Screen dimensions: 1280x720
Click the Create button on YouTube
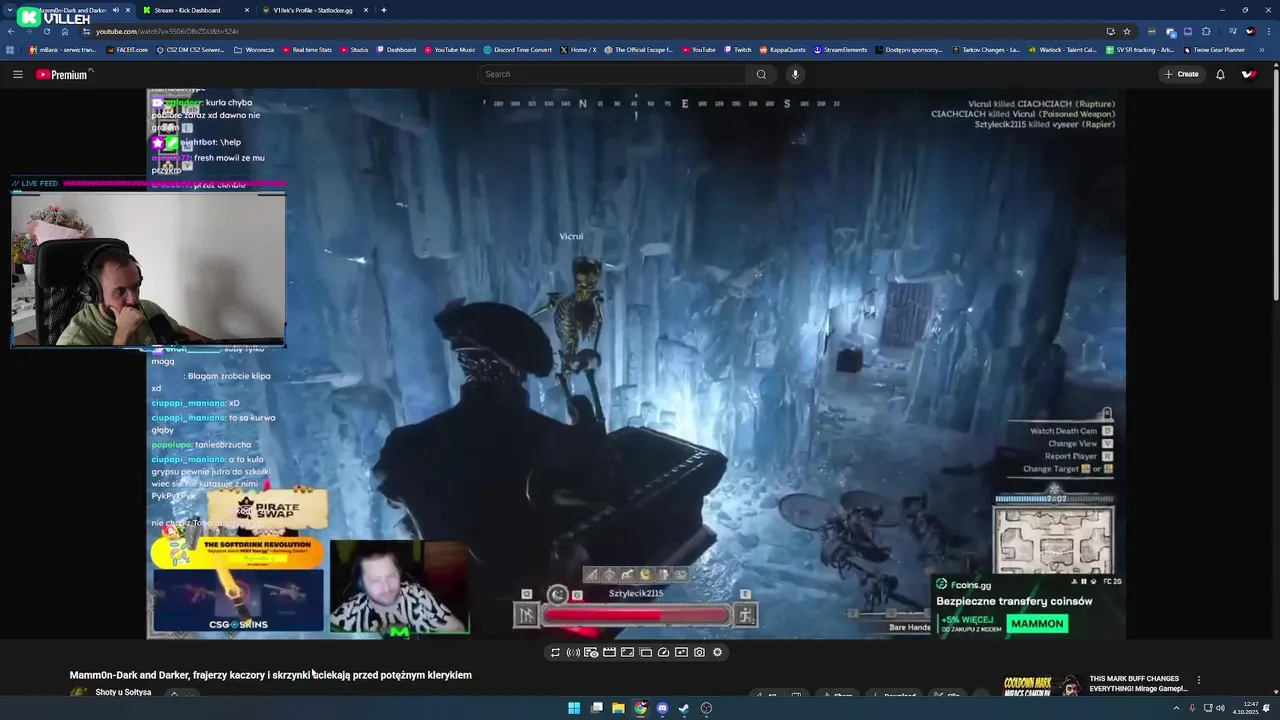click(1181, 74)
